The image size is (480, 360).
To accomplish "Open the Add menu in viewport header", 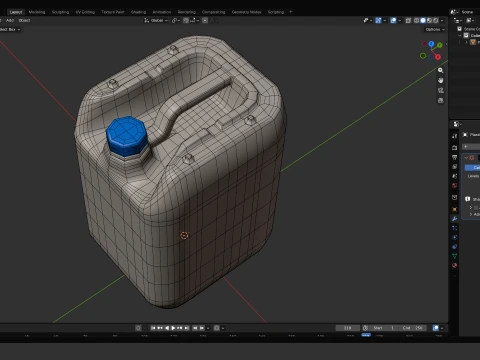I will [10, 20].
